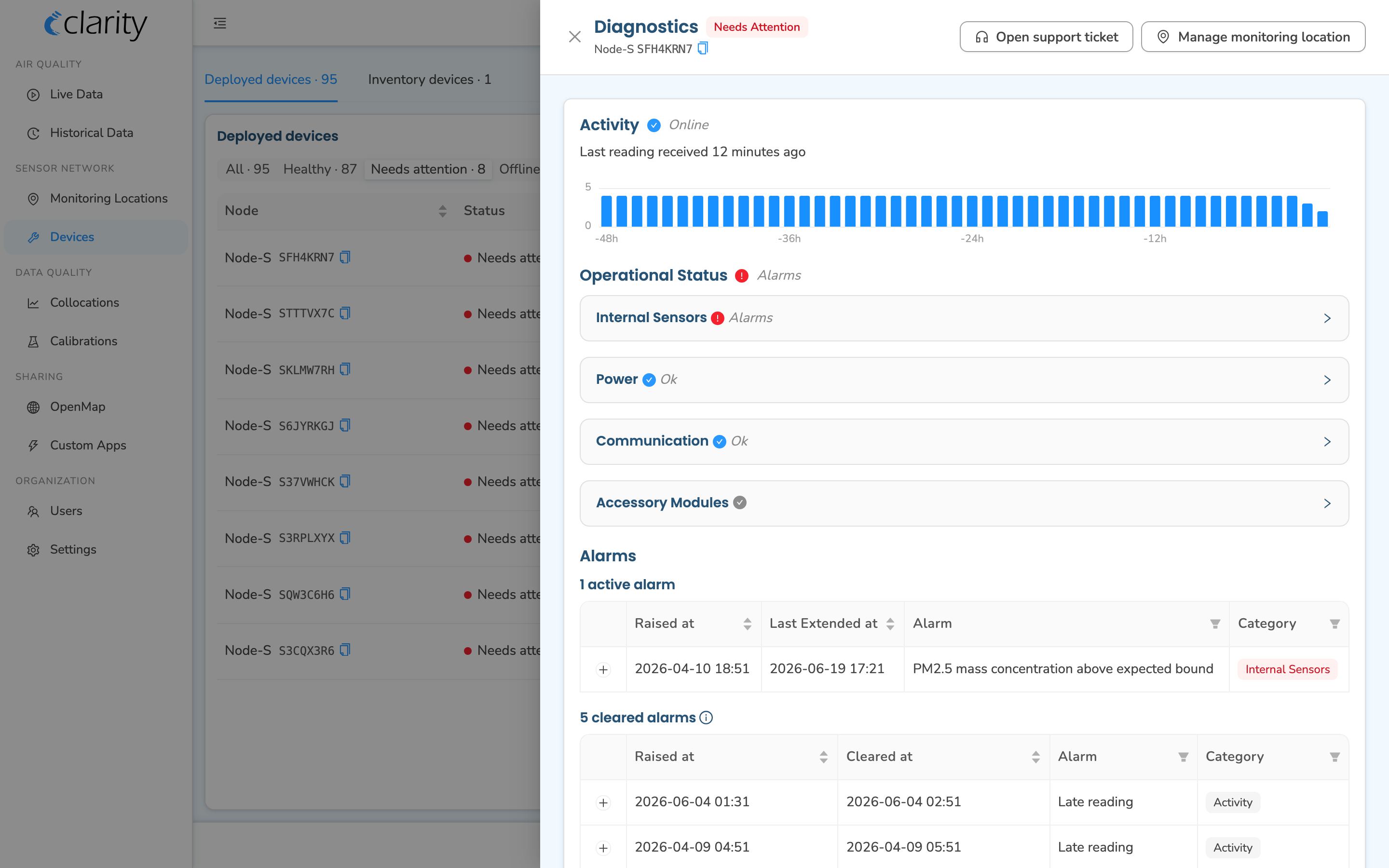This screenshot has width=1389, height=868.
Task: Open Historical Data page
Action: [x=96, y=133]
